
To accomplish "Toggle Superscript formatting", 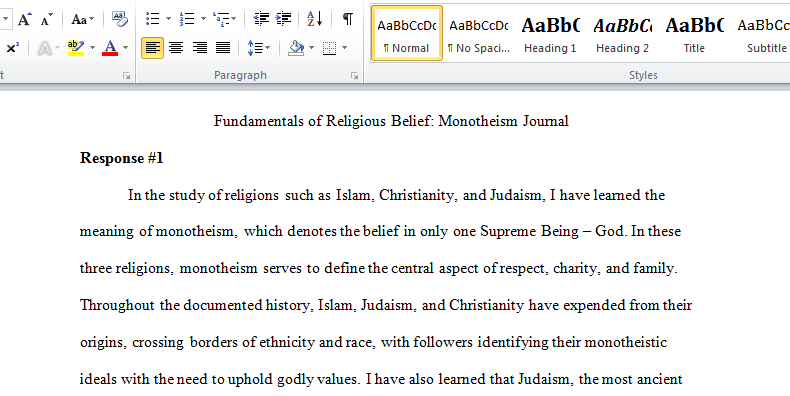I will click(x=13, y=48).
